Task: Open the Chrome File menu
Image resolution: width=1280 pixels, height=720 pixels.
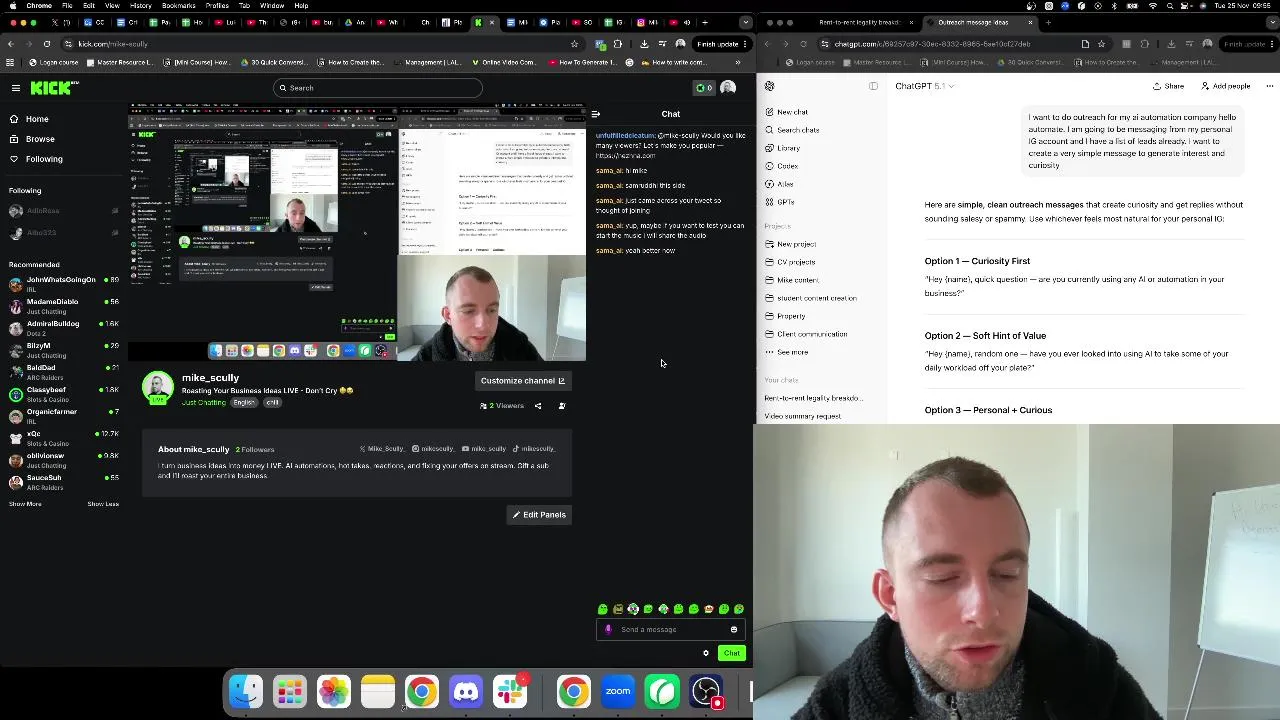Action: [67, 6]
